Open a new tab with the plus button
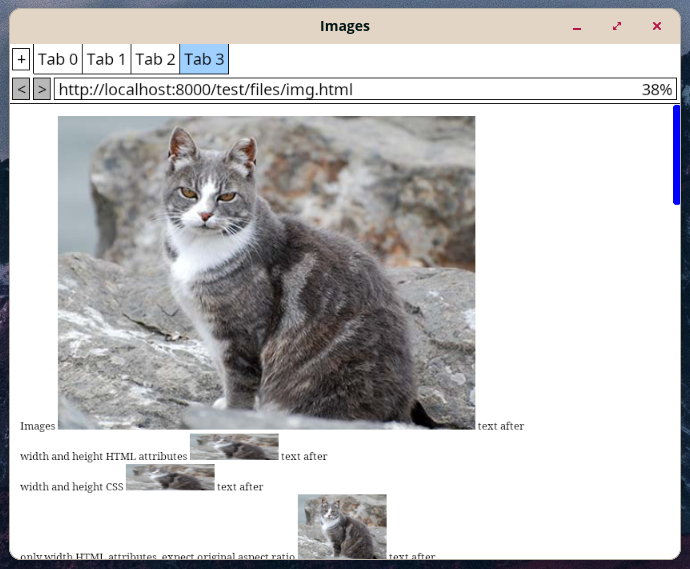The image size is (690, 569). click(21, 59)
